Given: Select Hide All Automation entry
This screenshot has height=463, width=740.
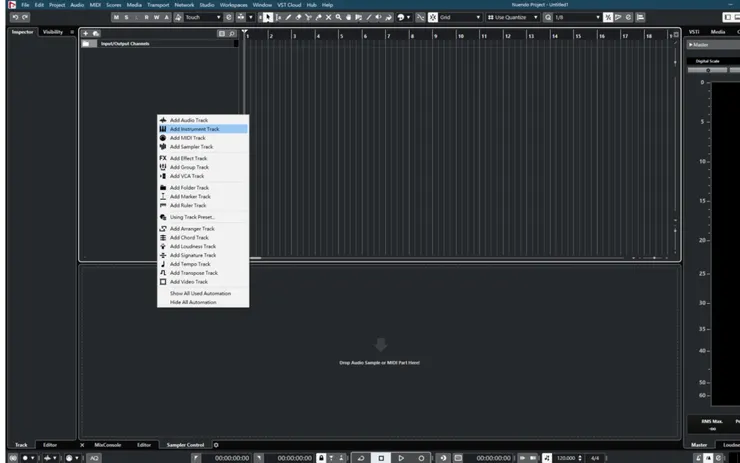Looking at the screenshot, I should (x=203, y=302).
